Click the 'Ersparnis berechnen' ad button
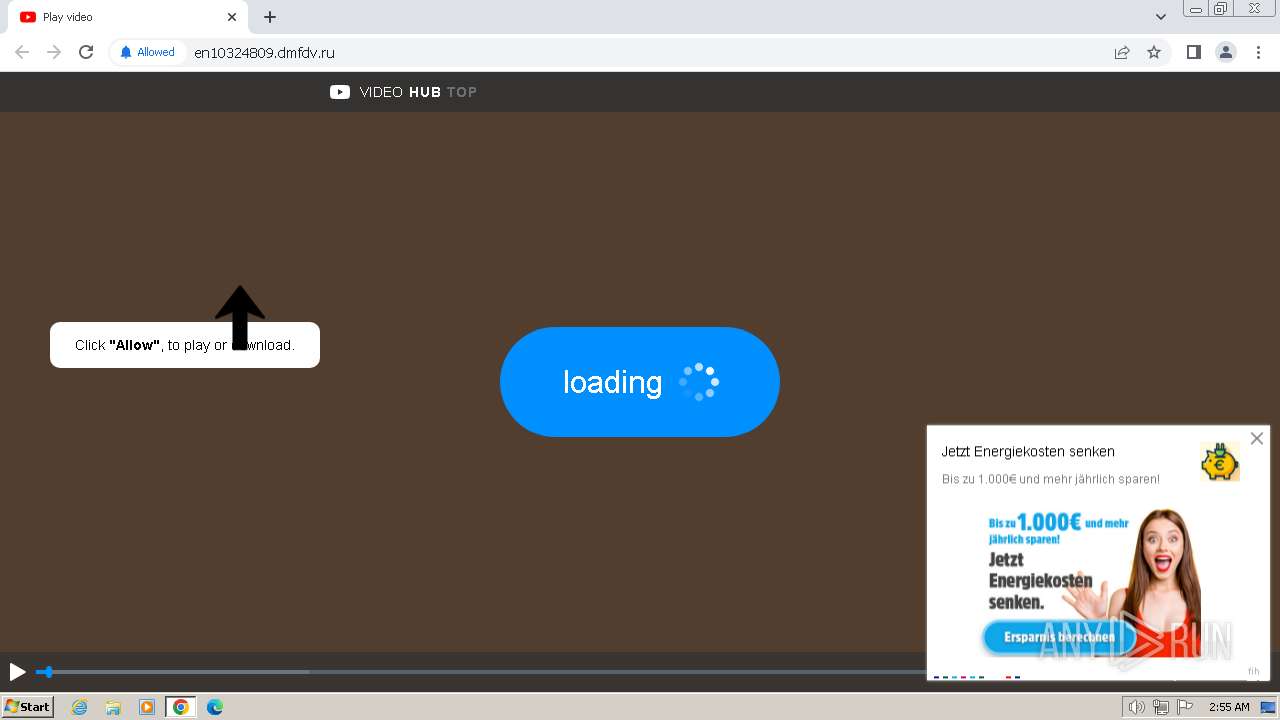Screen dimensions: 1280x720 point(1059,637)
